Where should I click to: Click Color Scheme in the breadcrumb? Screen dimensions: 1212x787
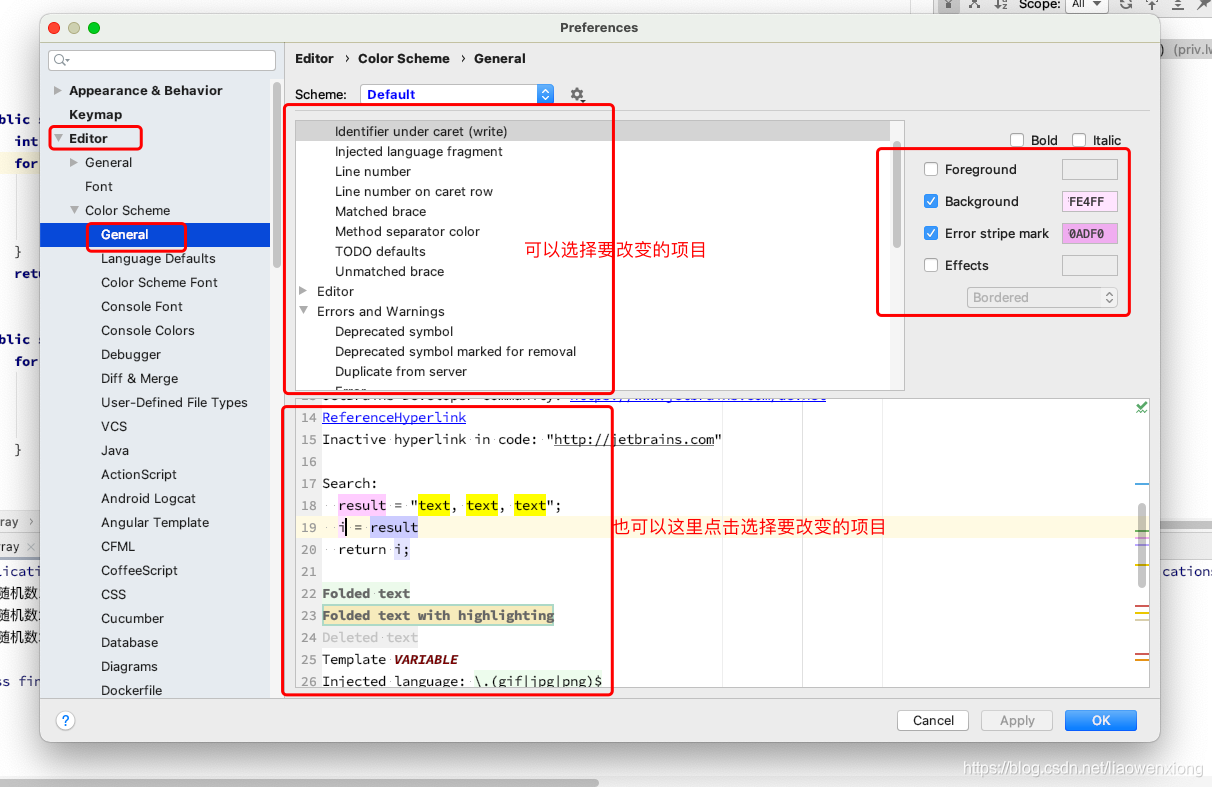(x=404, y=58)
